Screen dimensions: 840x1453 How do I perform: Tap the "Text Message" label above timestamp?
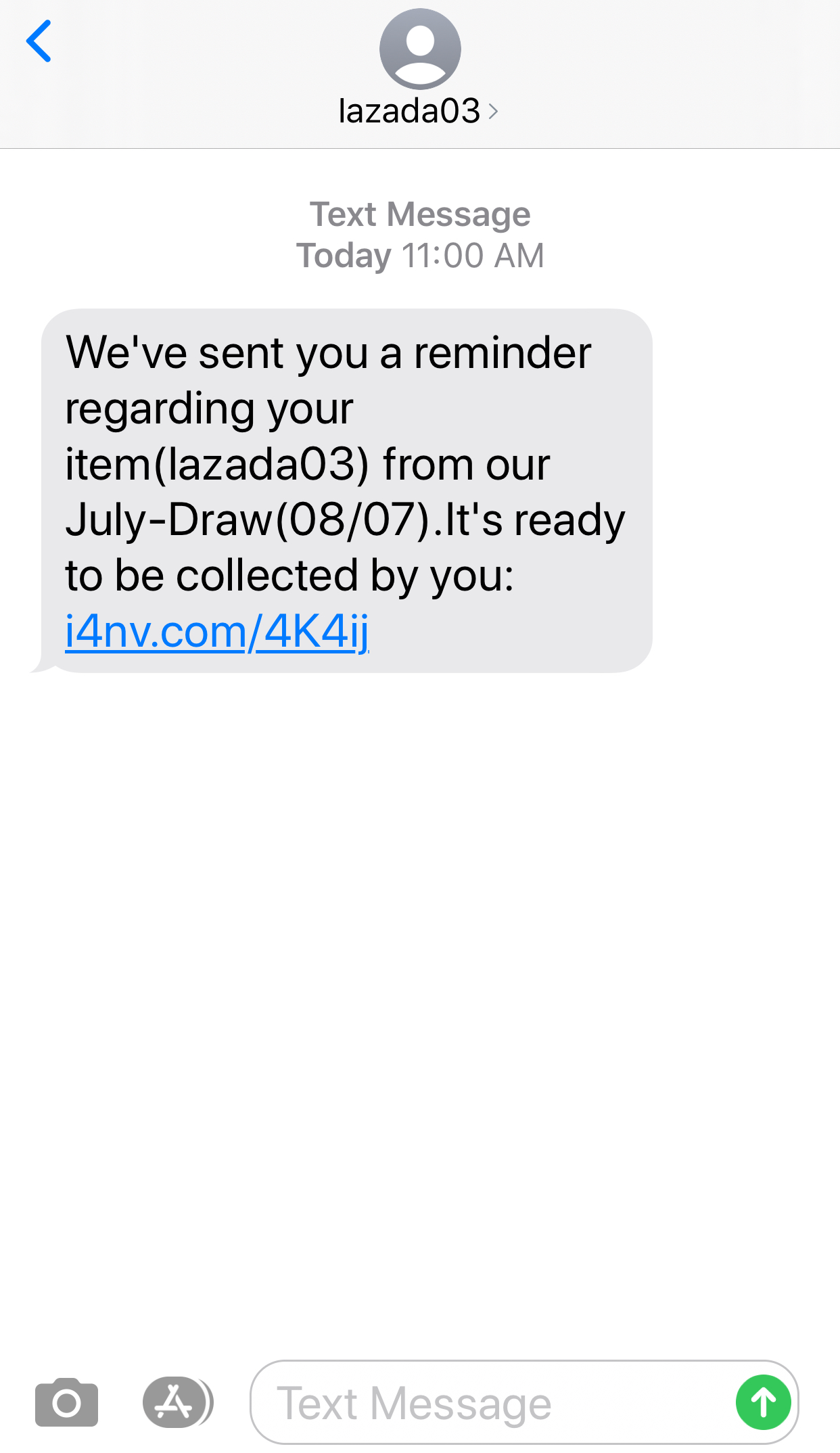[420, 214]
